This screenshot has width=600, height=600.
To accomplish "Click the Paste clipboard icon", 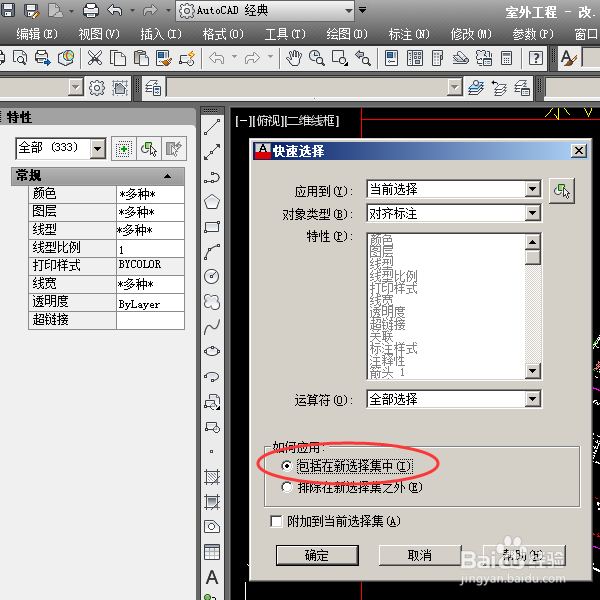I will 141,58.
